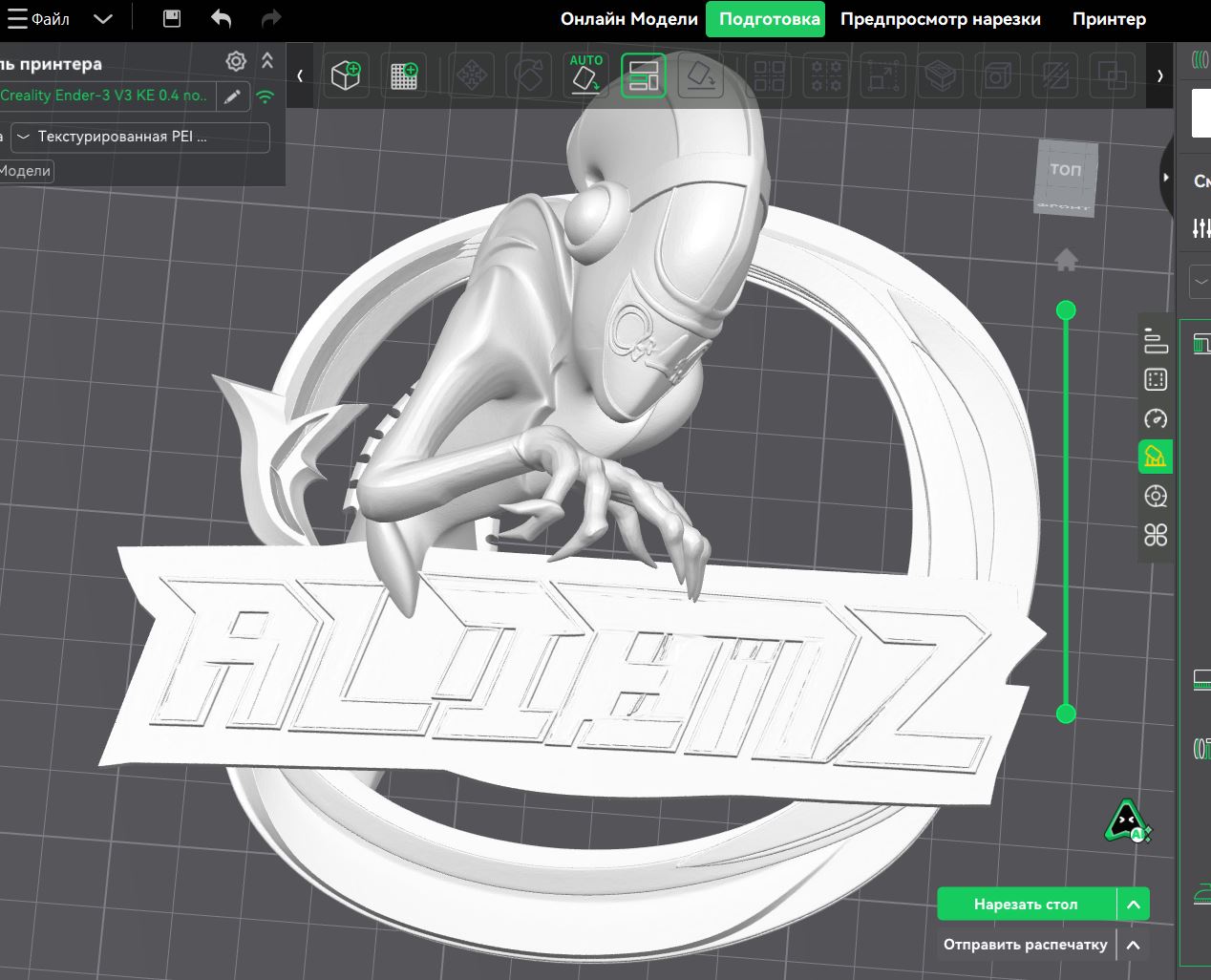
Task: Open the Отправить распечатку options arrow
Action: pyautogui.click(x=1134, y=945)
